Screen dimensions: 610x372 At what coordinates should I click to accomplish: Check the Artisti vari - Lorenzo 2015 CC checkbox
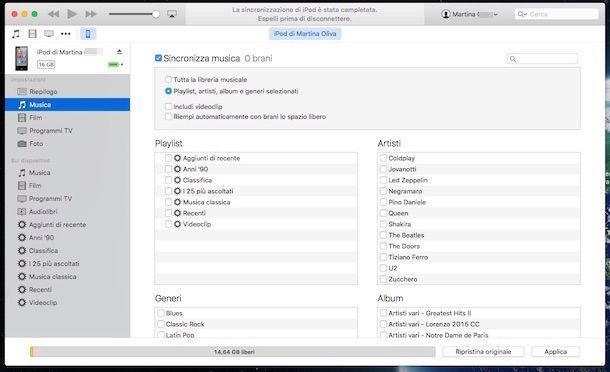point(383,324)
